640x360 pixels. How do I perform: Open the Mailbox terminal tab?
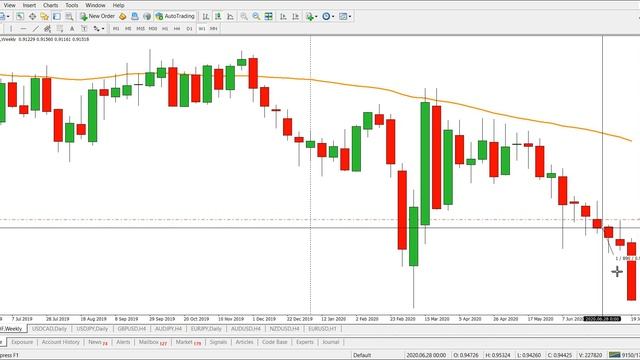point(153,342)
